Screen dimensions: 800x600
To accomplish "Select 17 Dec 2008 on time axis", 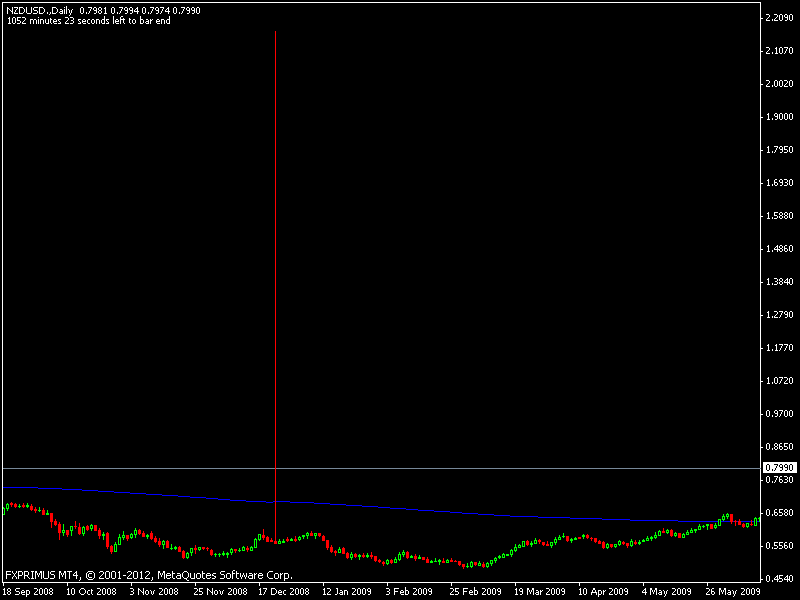I will pyautogui.click(x=284, y=591).
